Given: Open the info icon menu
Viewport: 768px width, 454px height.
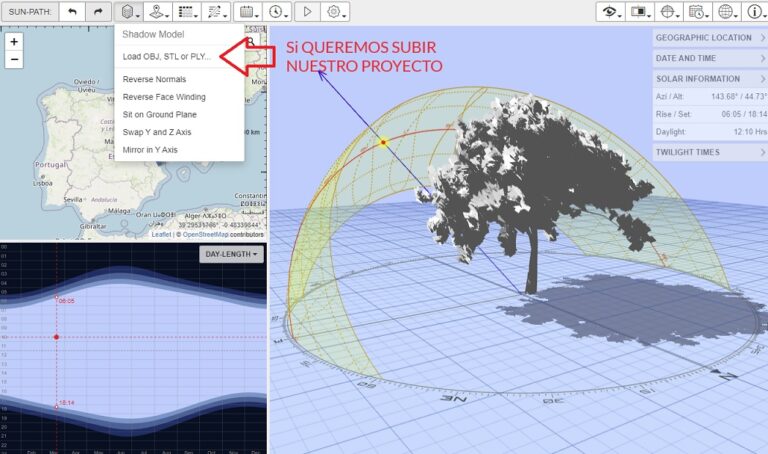Looking at the screenshot, I should (x=754, y=12).
